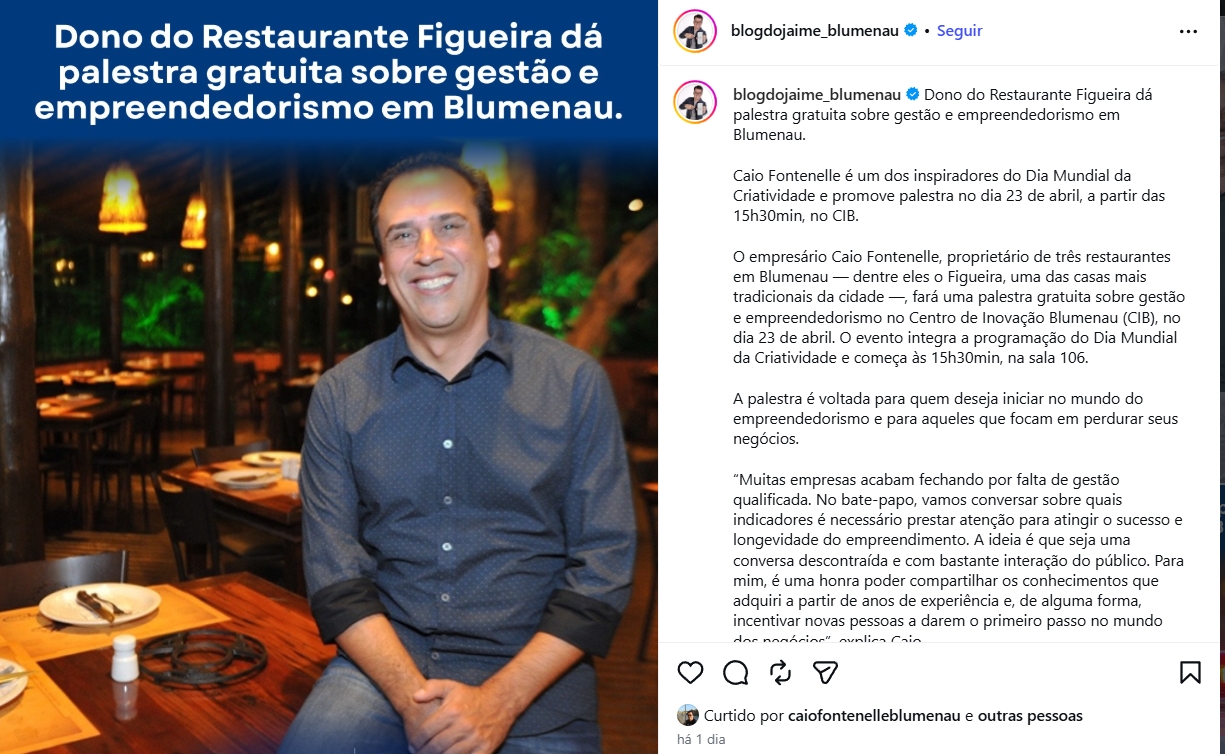Click the small liker avatar beside Curtido por
Viewport: 1225px width, 754px height.
pos(688,715)
